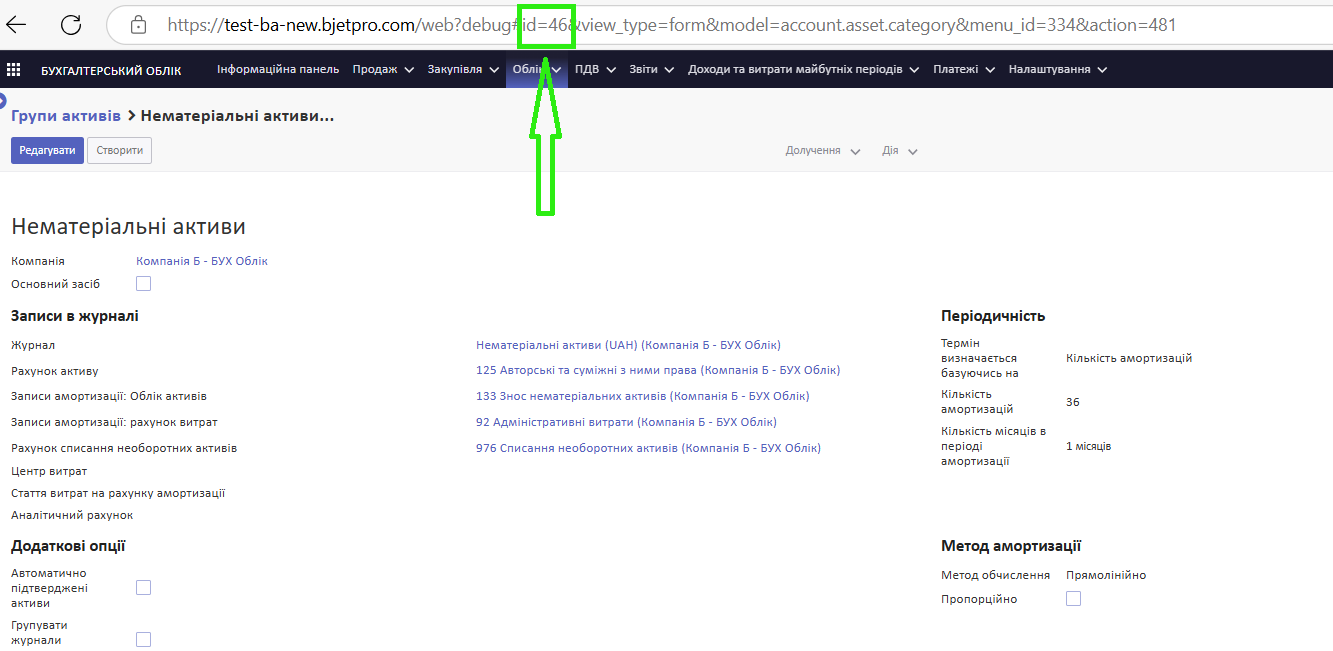Image resolution: width=1333 pixels, height=651 pixels.
Task: Click the Записи в журналі section heading
Action: (75, 316)
